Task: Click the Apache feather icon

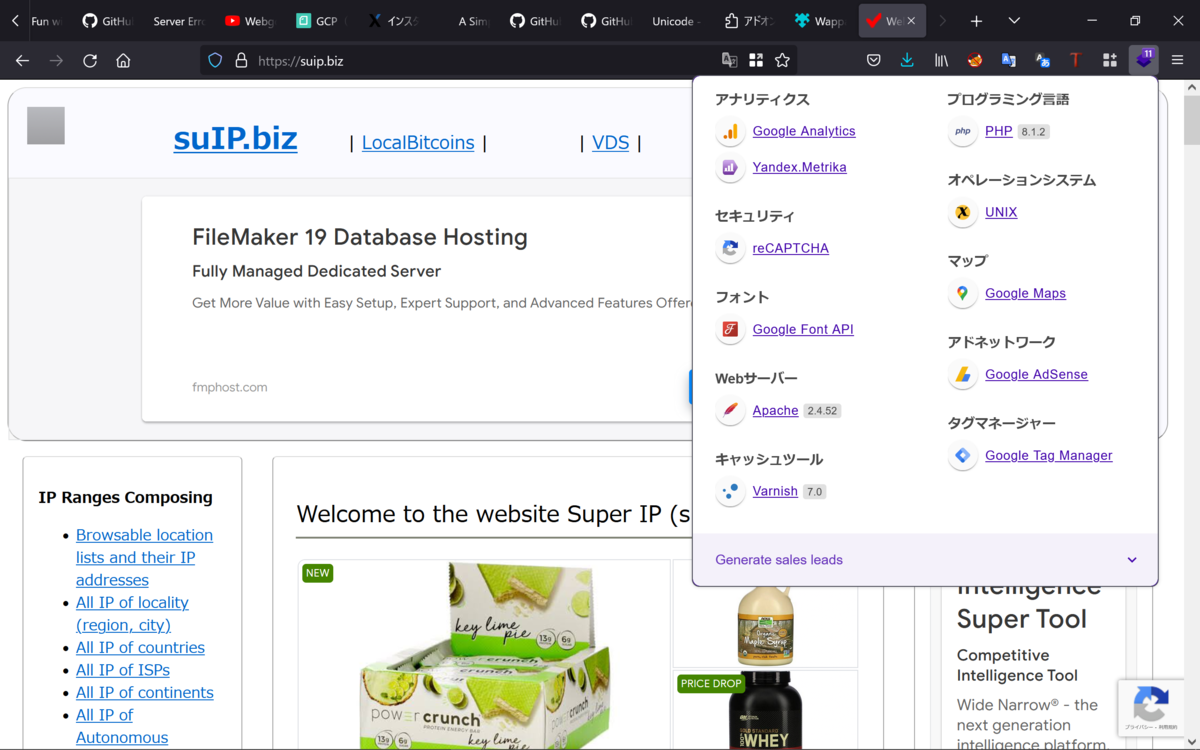Action: pos(730,410)
